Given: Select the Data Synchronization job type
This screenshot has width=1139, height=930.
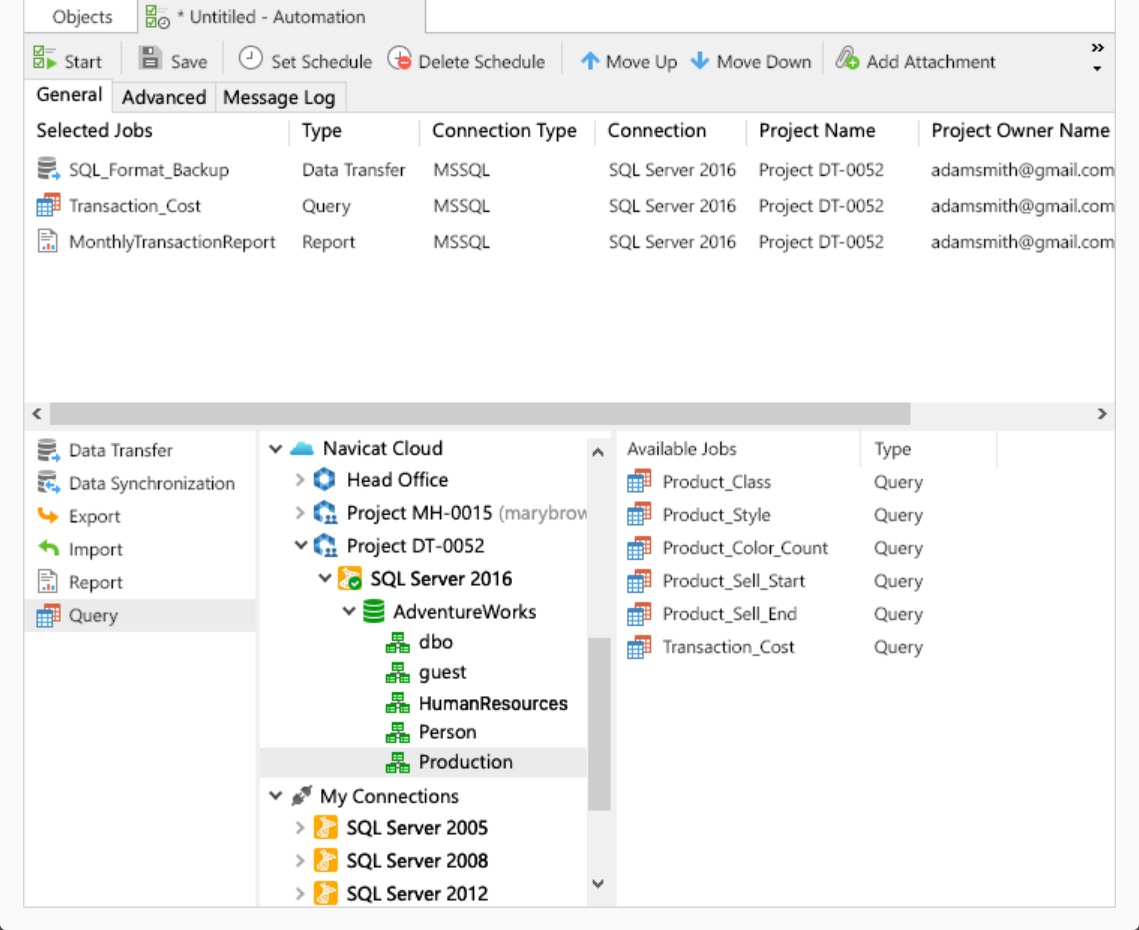Looking at the screenshot, I should [151, 484].
